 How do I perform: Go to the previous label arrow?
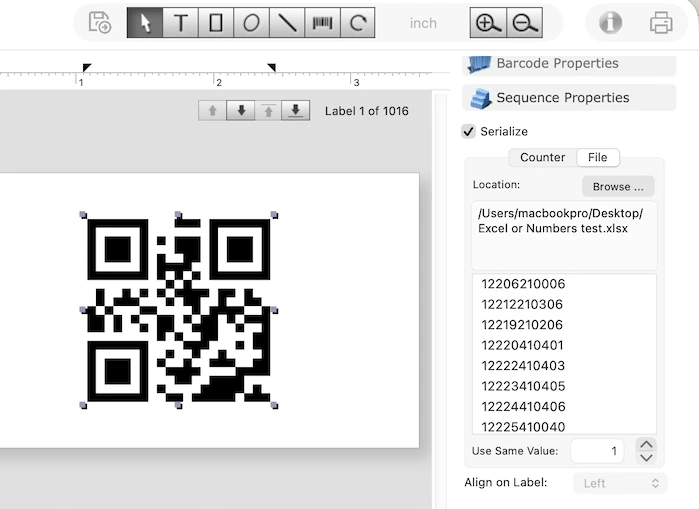point(213,111)
